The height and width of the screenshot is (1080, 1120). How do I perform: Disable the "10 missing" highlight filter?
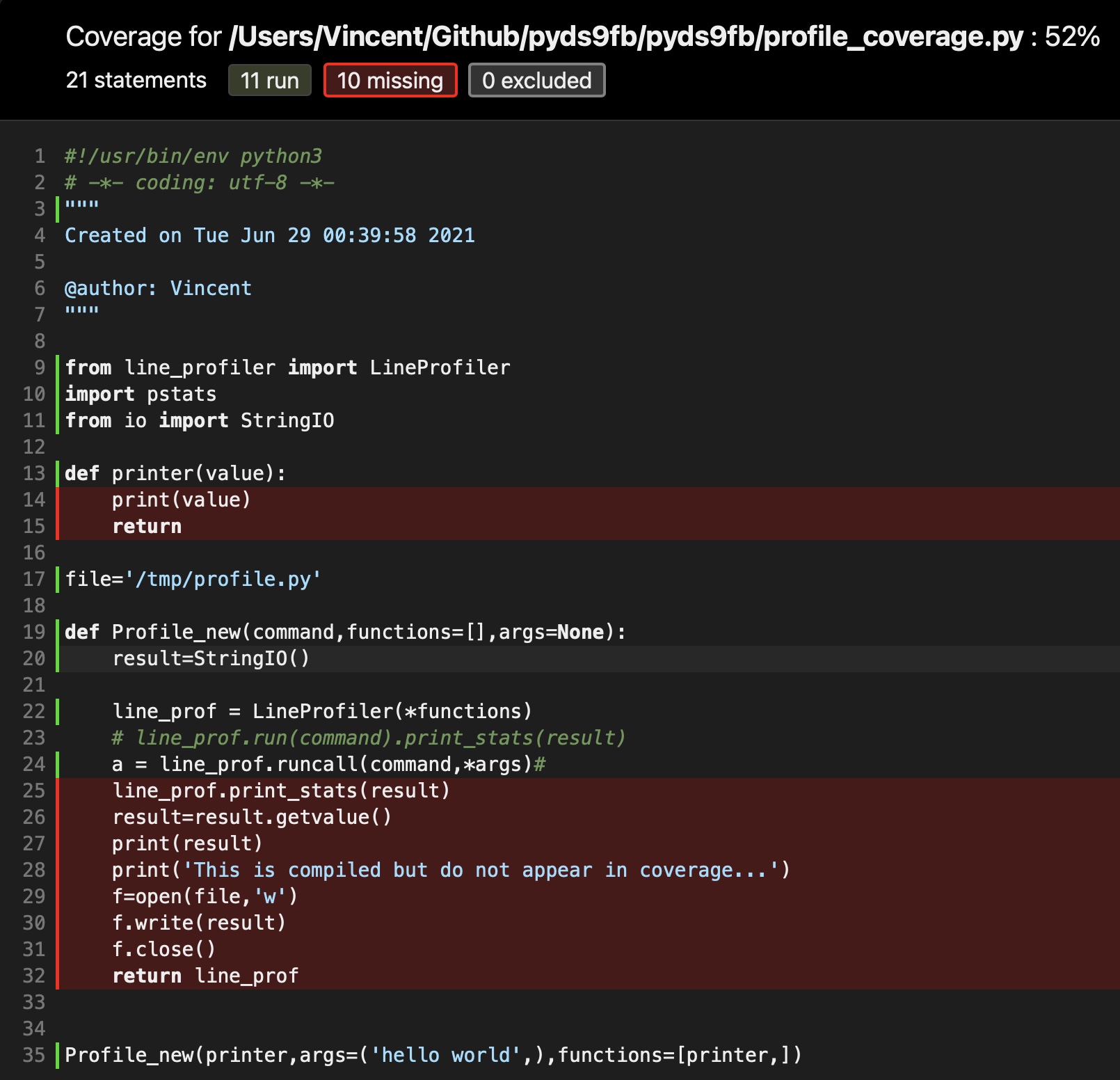pos(390,81)
